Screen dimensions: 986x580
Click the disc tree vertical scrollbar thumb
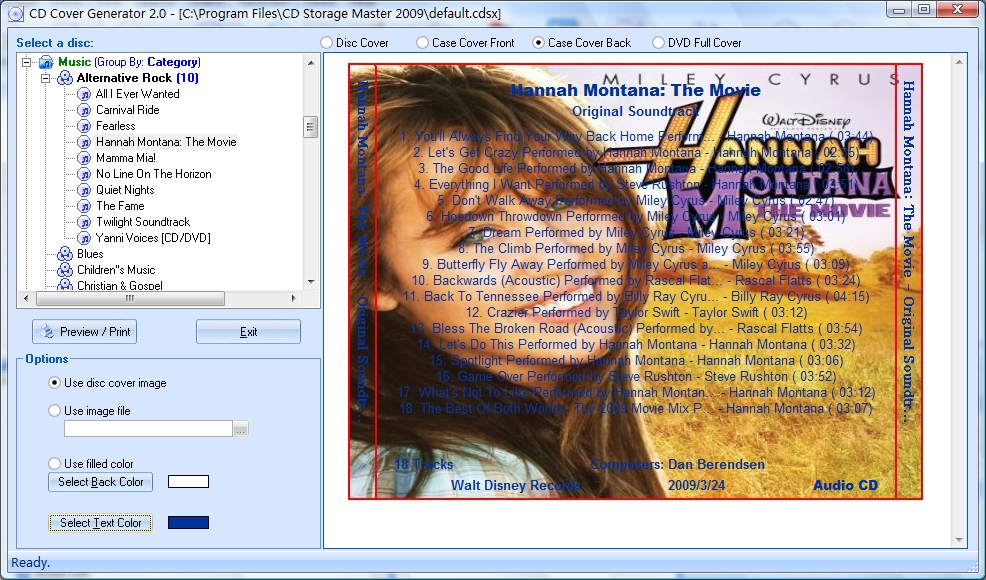coord(310,127)
